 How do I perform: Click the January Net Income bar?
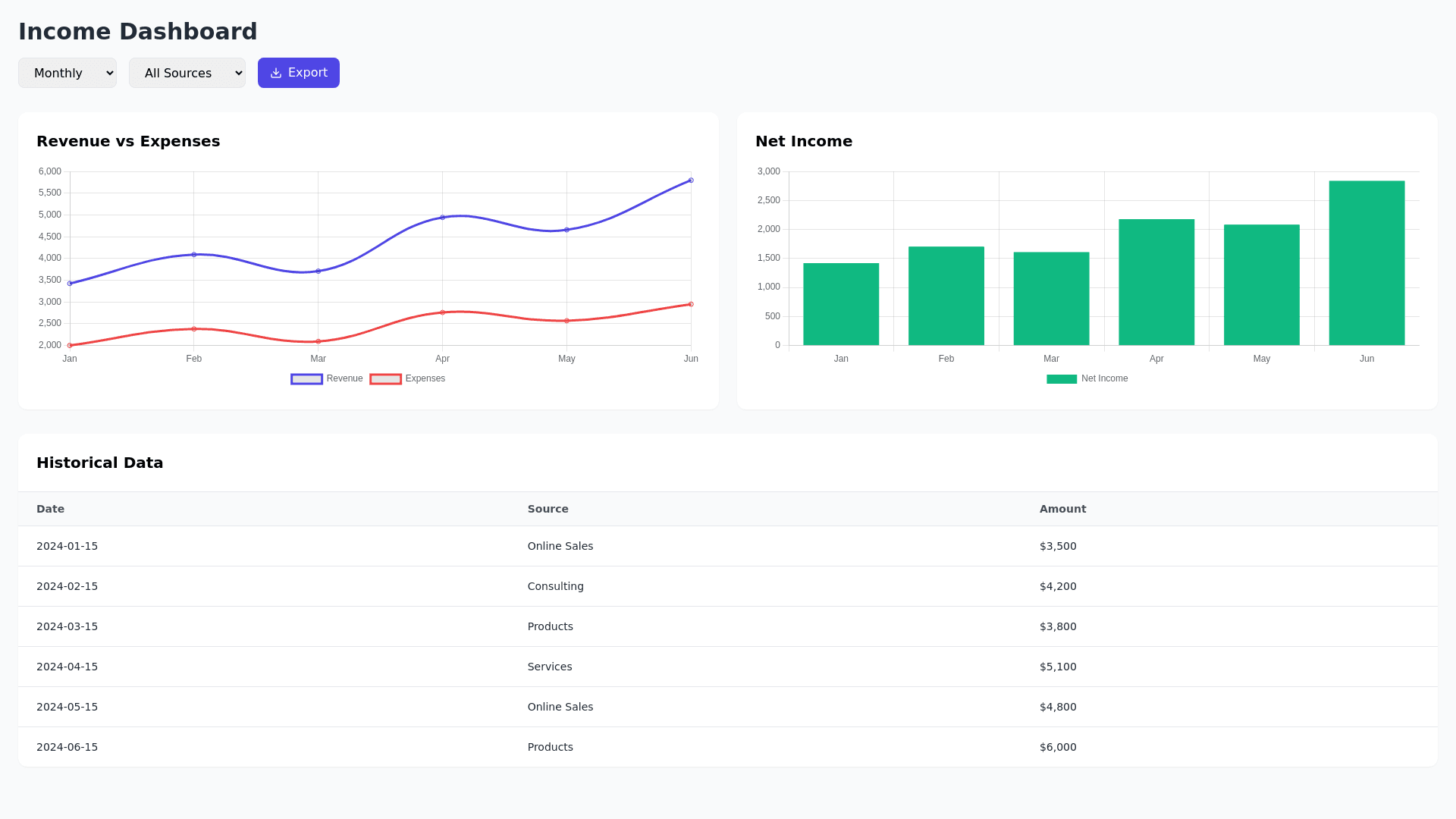point(841,304)
